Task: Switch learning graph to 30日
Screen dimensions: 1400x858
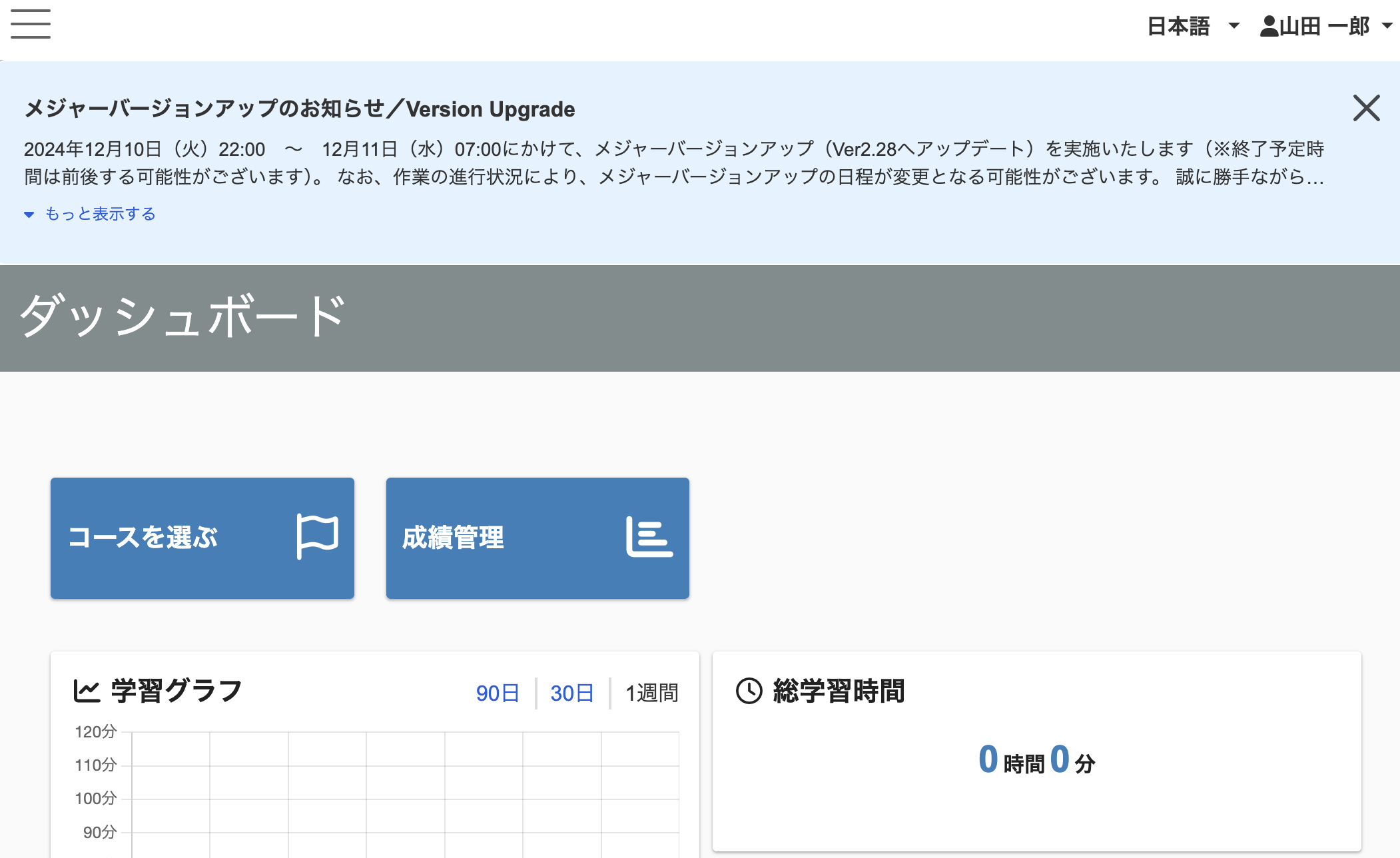Action: click(x=572, y=693)
